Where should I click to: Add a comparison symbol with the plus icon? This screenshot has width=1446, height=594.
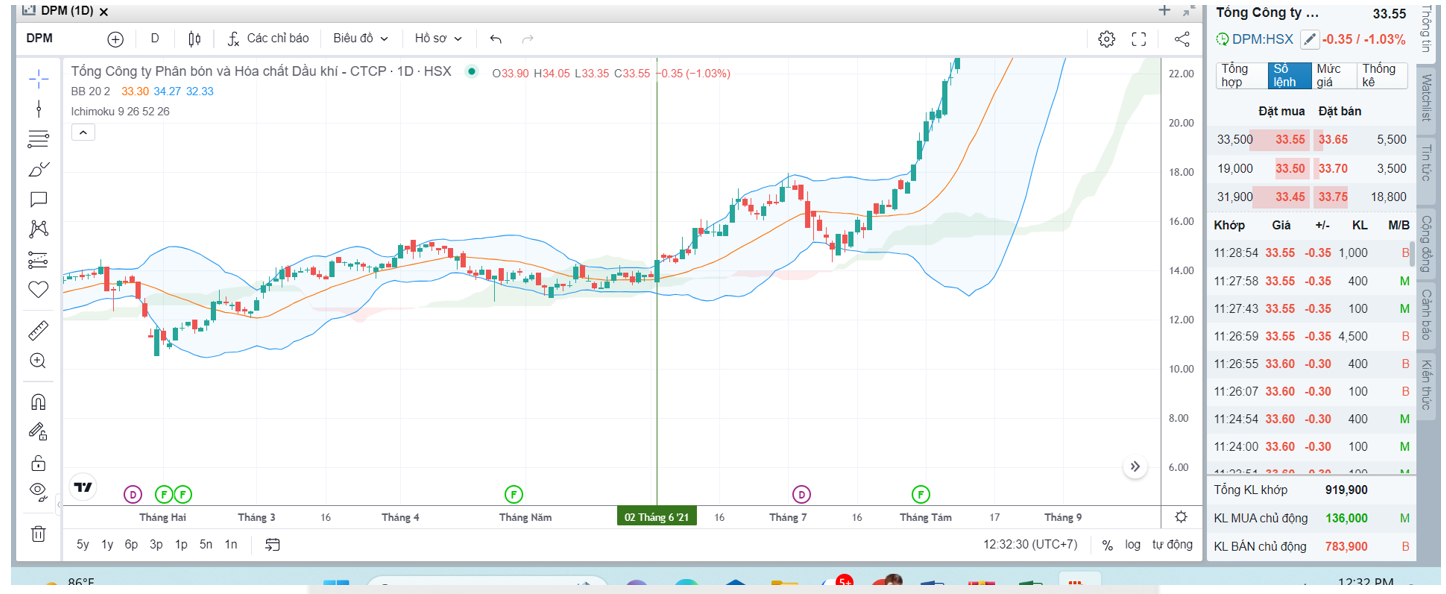point(115,39)
